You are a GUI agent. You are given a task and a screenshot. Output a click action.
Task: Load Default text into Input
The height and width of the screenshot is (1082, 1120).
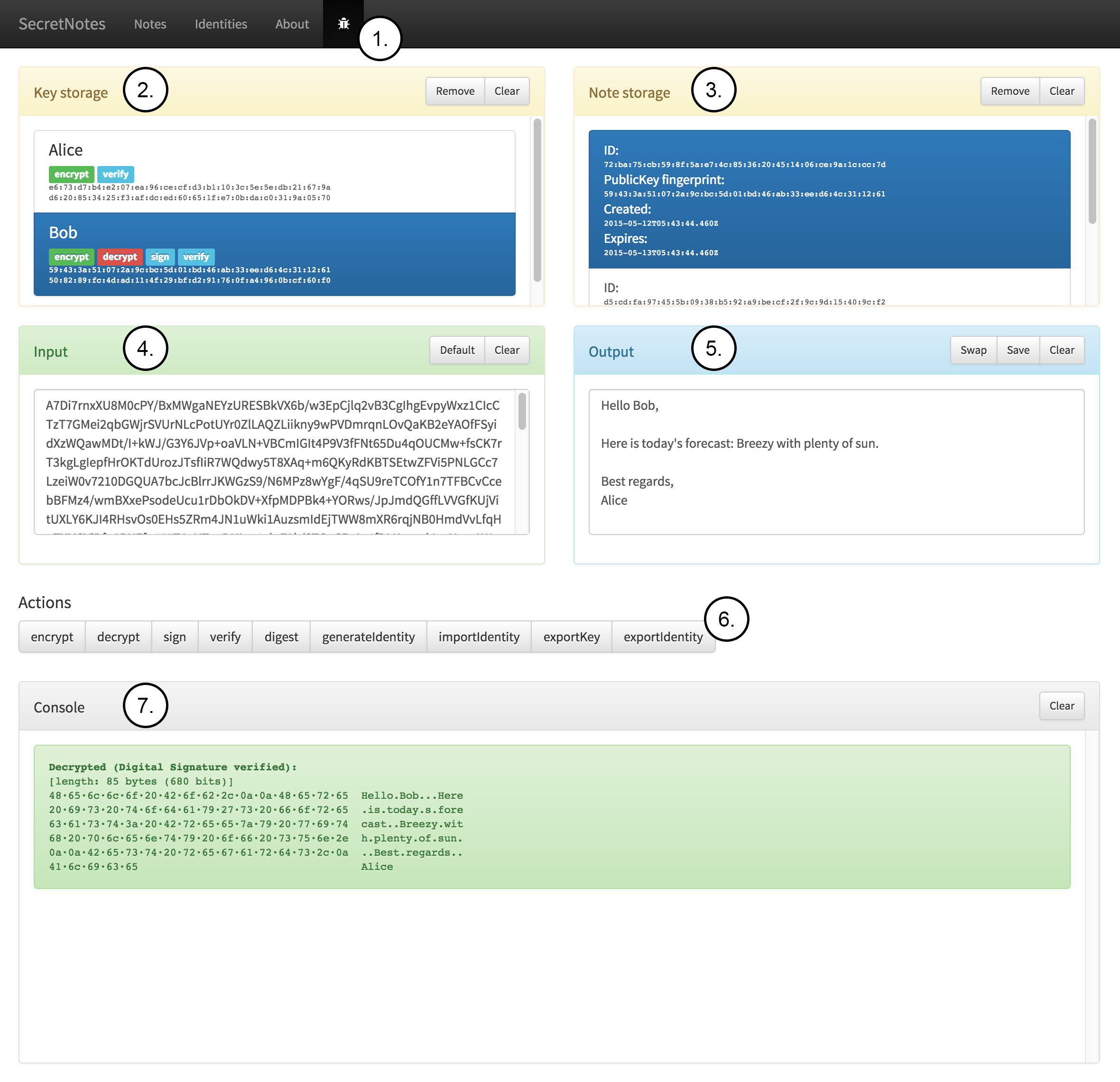tap(456, 350)
